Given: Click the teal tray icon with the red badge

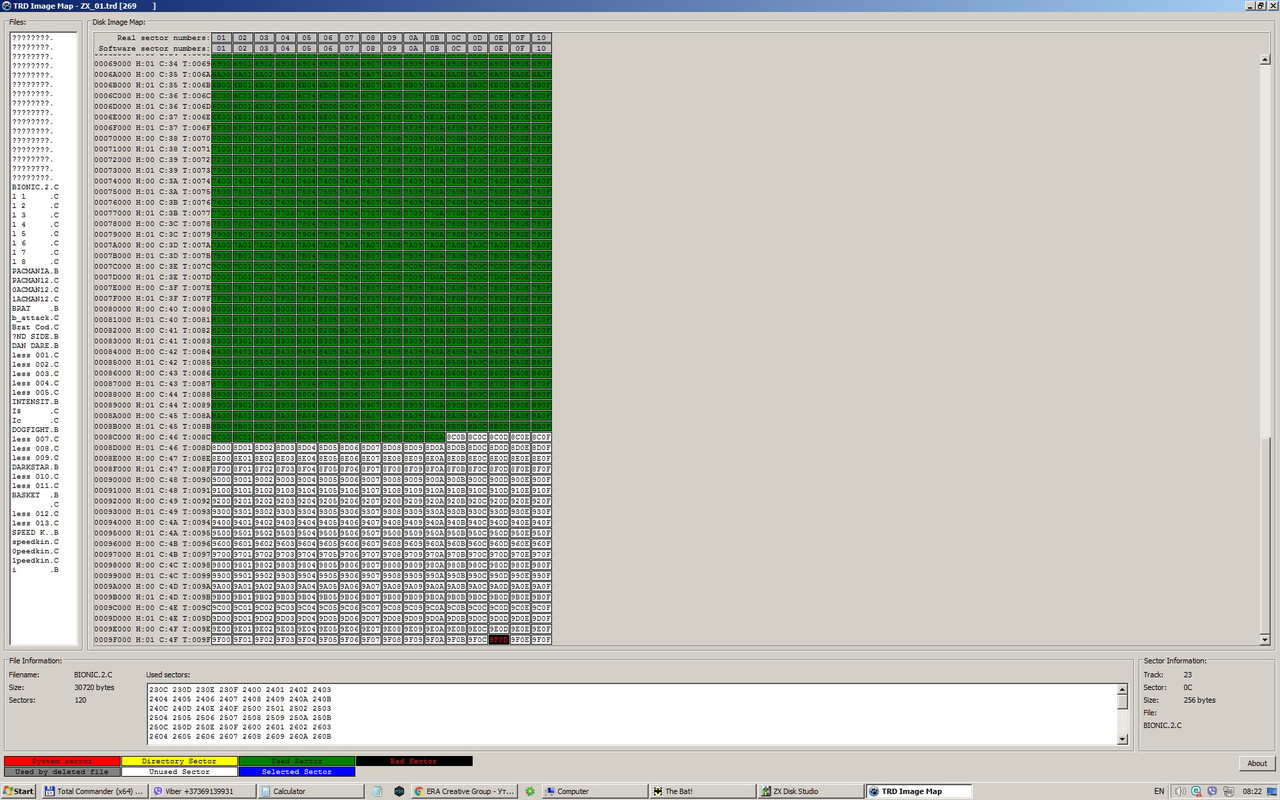Looking at the screenshot, I should click(1196, 791).
